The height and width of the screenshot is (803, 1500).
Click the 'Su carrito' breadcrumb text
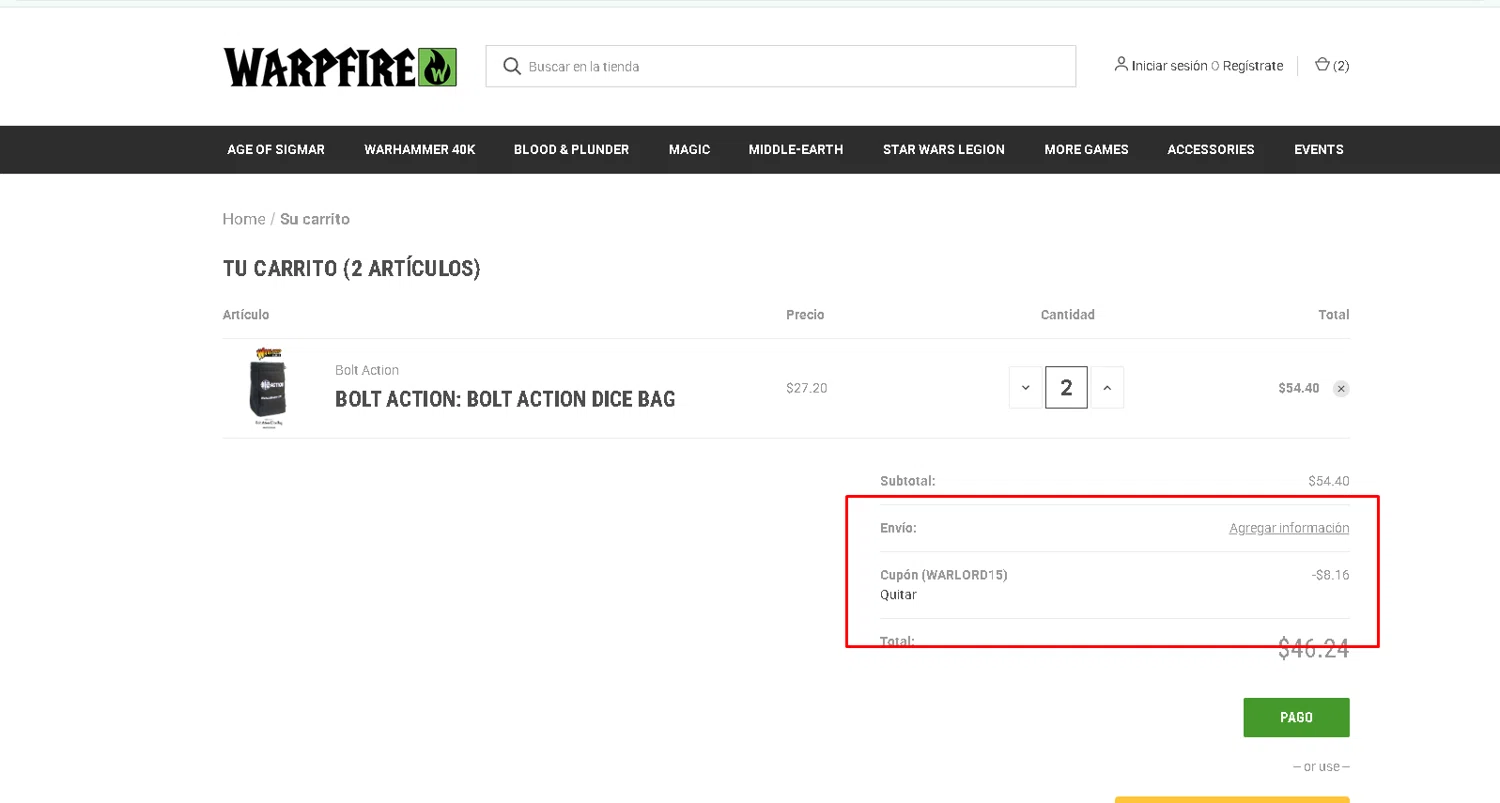coord(315,219)
